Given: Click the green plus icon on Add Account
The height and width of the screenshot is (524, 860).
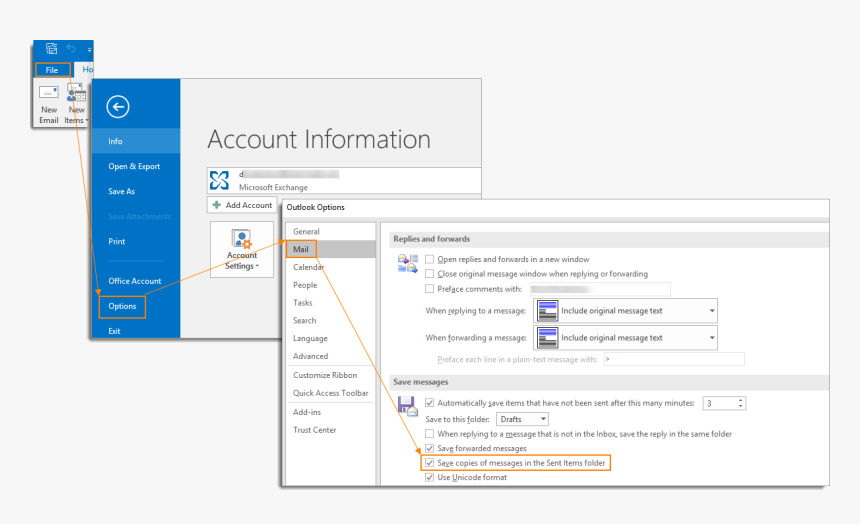Looking at the screenshot, I should (x=217, y=205).
